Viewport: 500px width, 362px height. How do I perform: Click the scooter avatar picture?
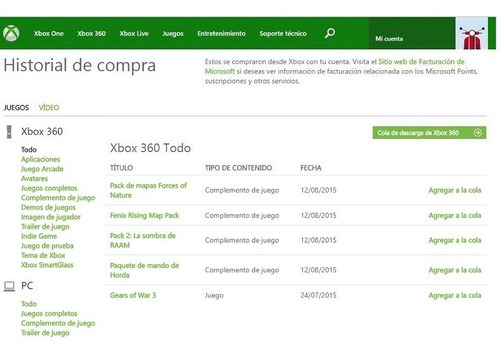tap(472, 33)
